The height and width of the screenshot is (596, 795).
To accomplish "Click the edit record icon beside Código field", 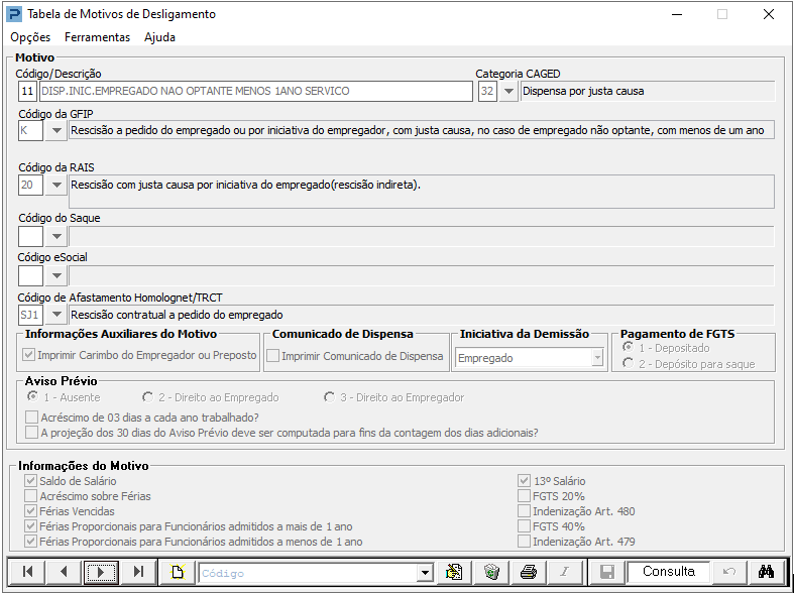I will point(454,572).
